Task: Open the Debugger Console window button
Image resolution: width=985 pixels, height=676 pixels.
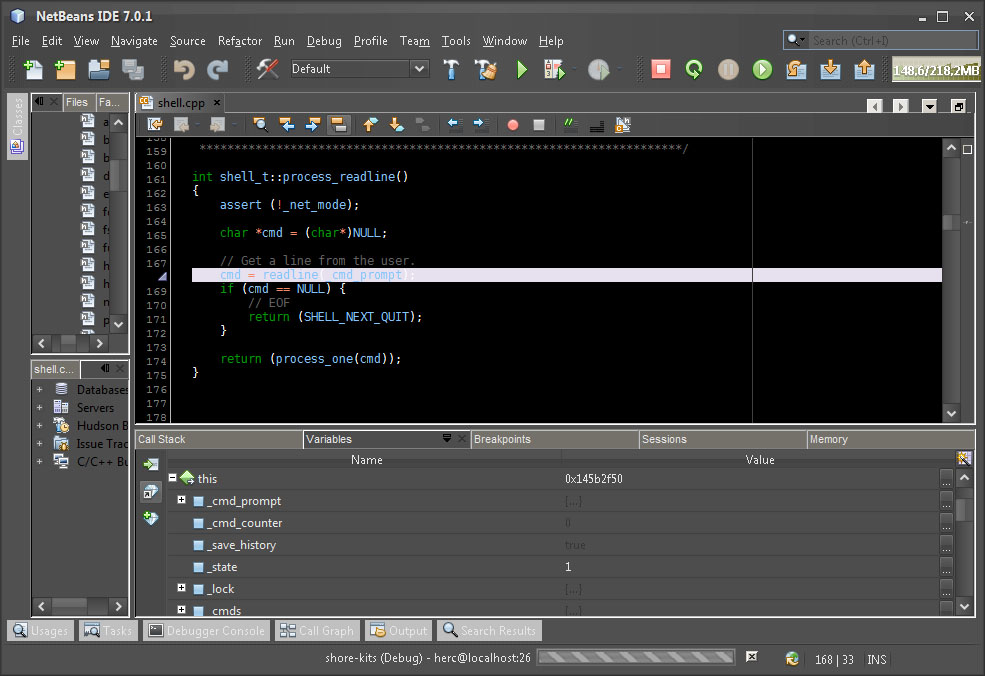Action: 207,630
